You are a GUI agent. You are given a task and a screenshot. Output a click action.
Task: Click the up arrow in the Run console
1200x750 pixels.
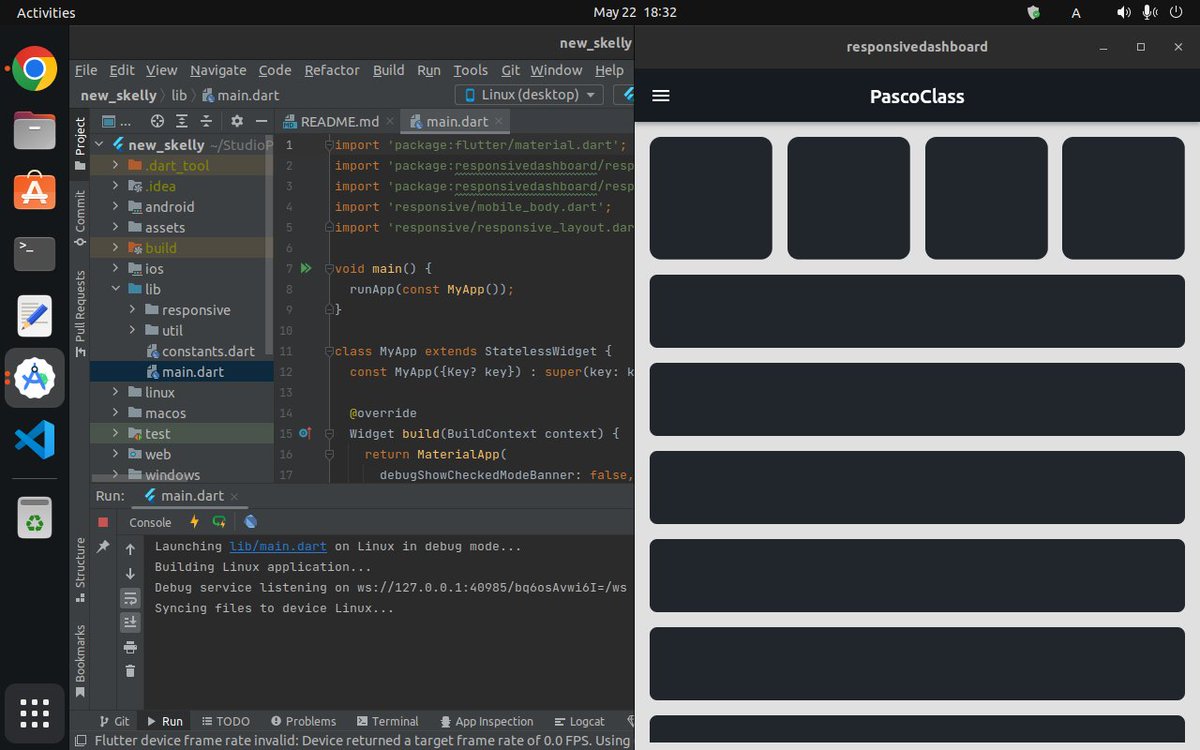[x=130, y=550]
